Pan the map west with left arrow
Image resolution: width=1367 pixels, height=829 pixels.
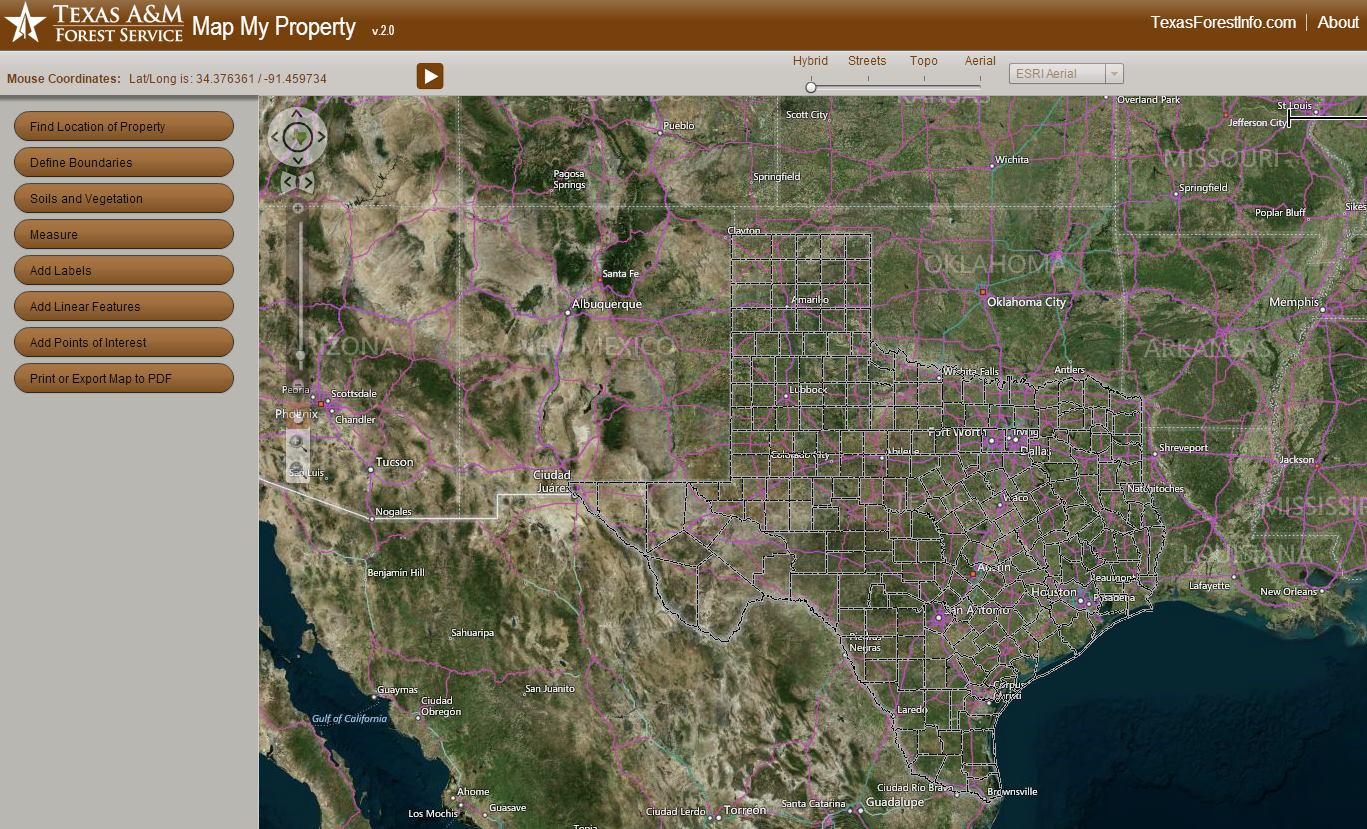[274, 137]
